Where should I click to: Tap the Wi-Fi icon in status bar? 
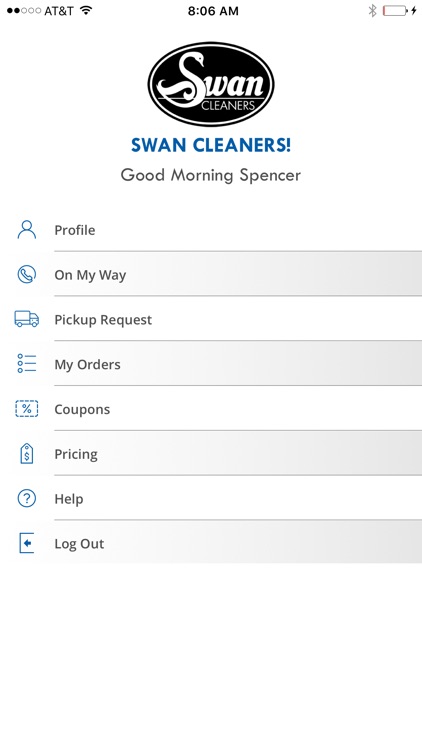click(x=86, y=11)
